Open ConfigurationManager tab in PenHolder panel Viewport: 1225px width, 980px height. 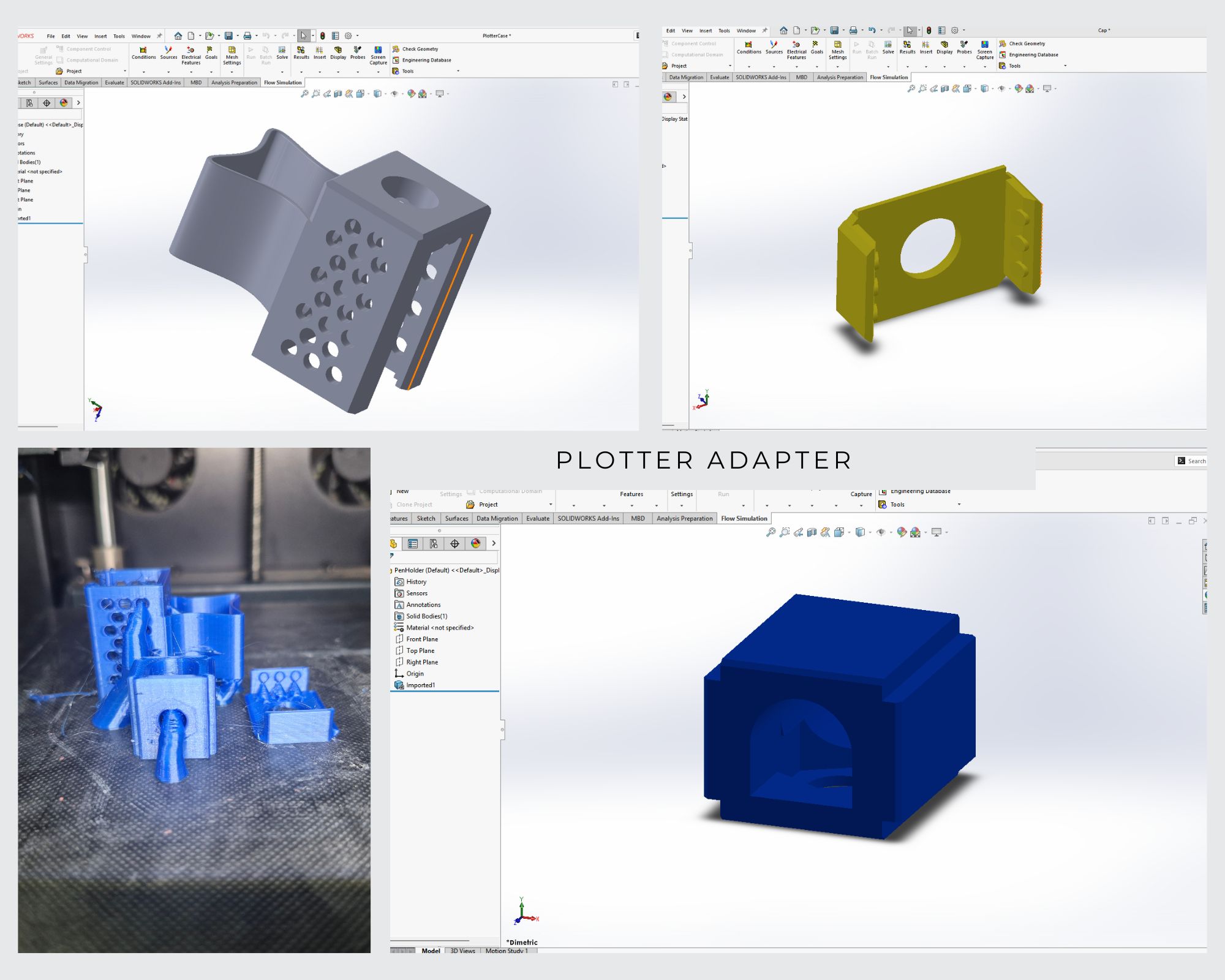[x=434, y=543]
